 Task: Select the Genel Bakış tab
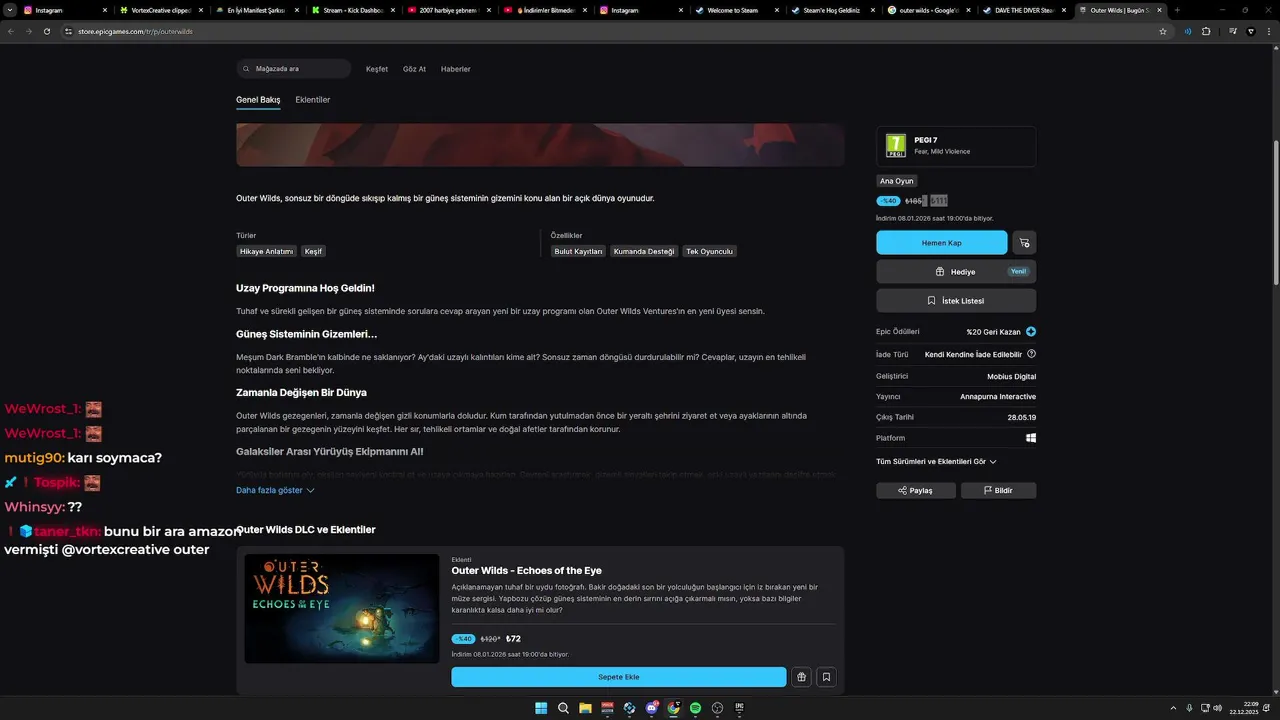coord(258,100)
